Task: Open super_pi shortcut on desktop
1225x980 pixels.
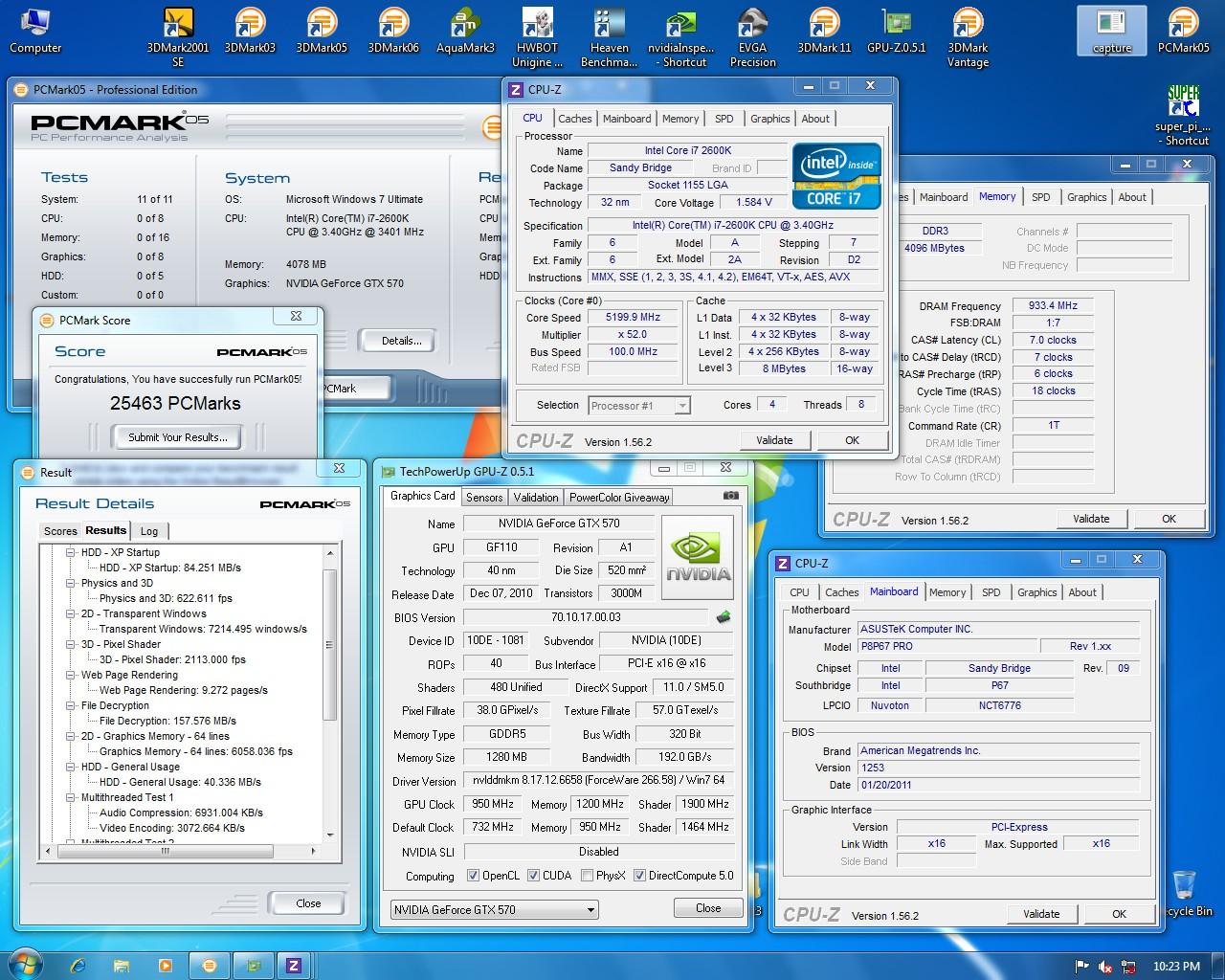Action: (1184, 115)
